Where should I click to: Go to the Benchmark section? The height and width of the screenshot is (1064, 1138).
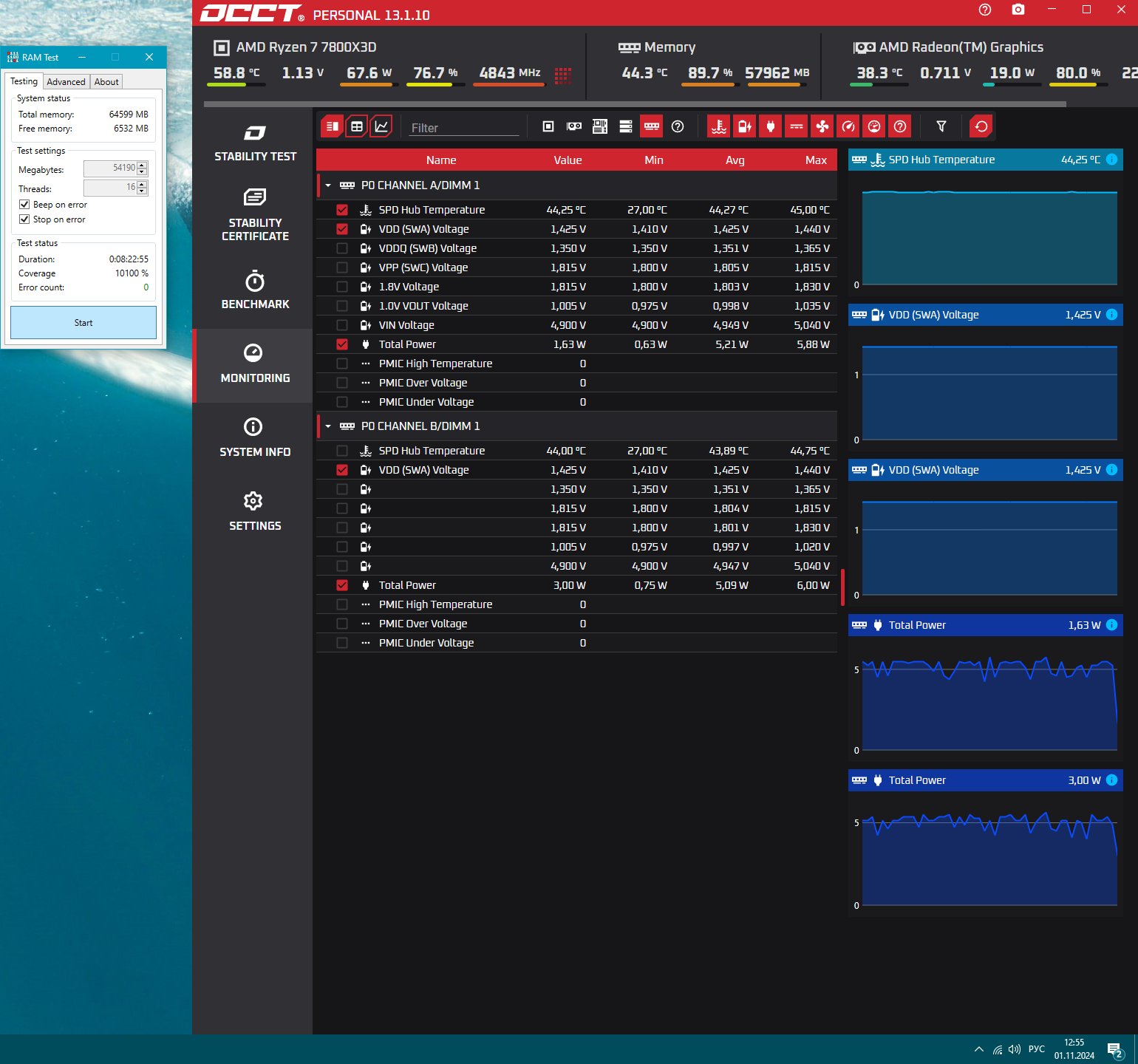click(x=255, y=290)
